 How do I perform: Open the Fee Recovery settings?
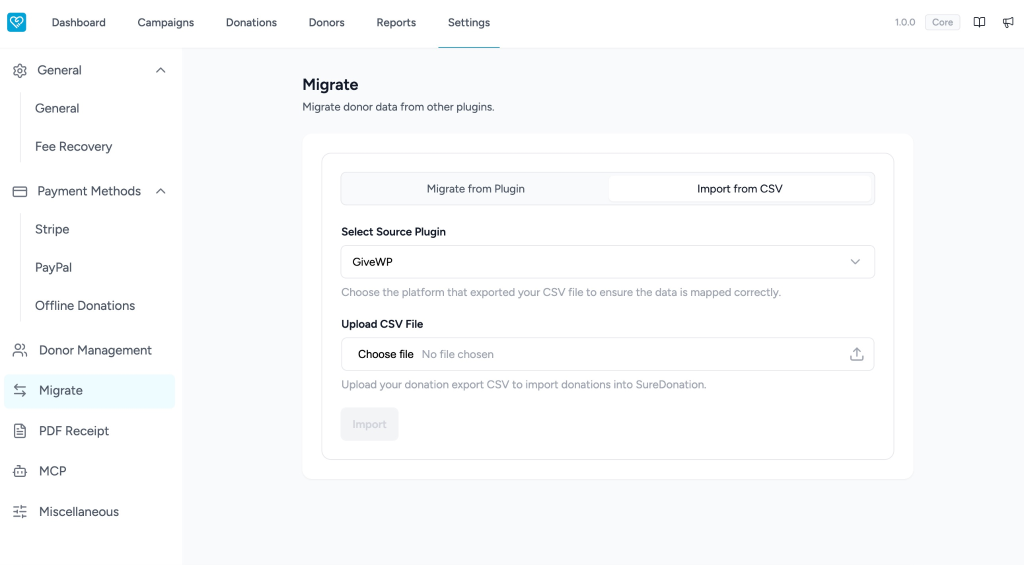click(73, 146)
